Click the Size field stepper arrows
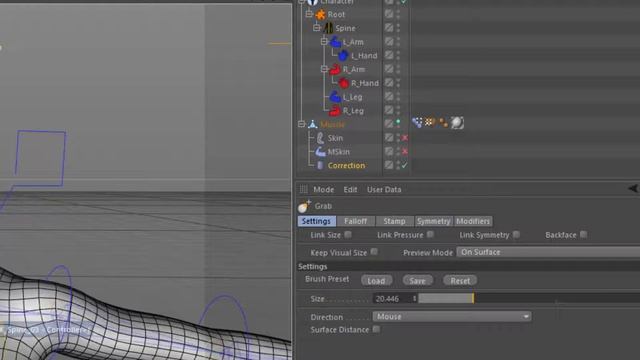 (414, 299)
